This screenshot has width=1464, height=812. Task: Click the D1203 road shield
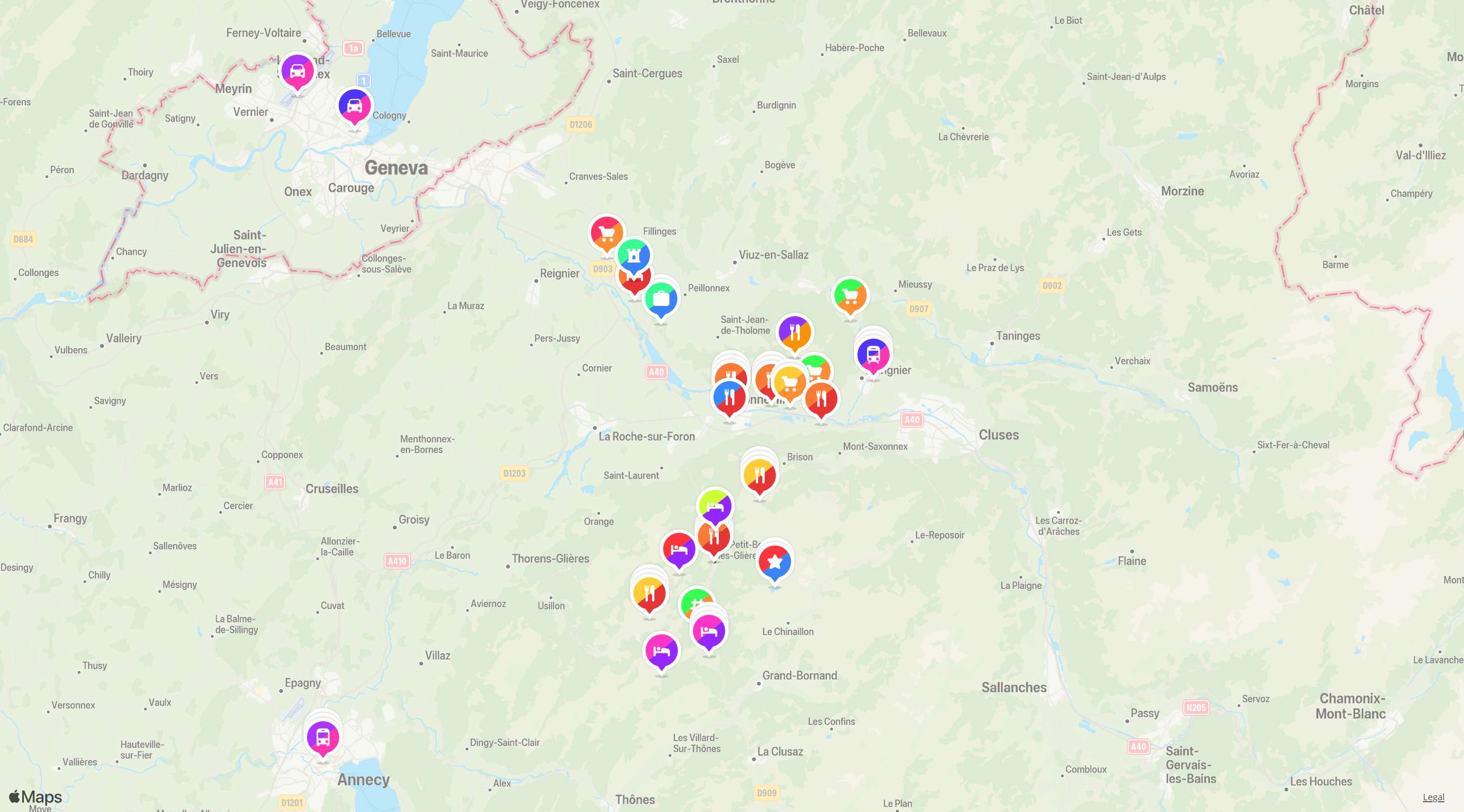[x=514, y=473]
